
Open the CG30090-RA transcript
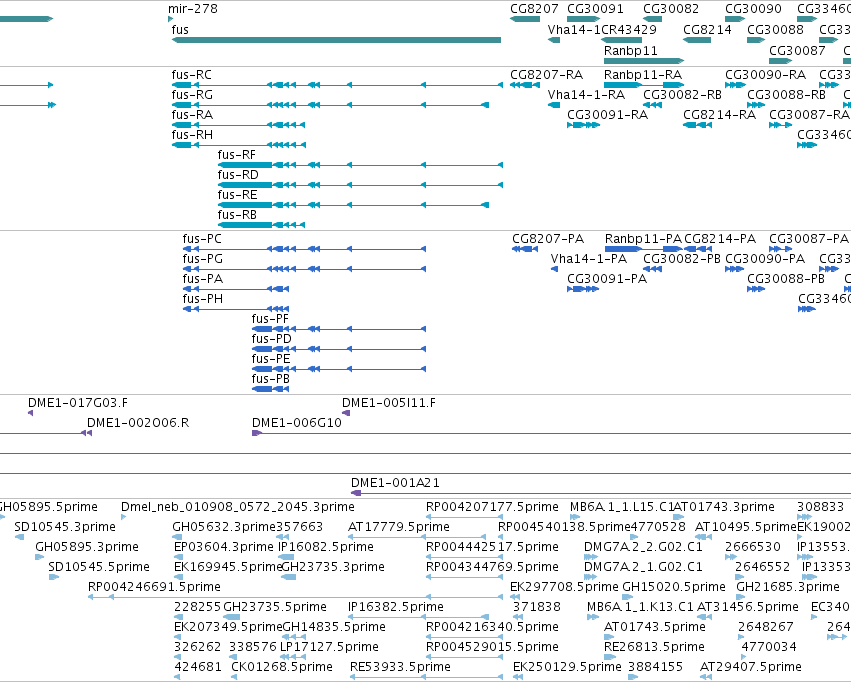point(735,85)
